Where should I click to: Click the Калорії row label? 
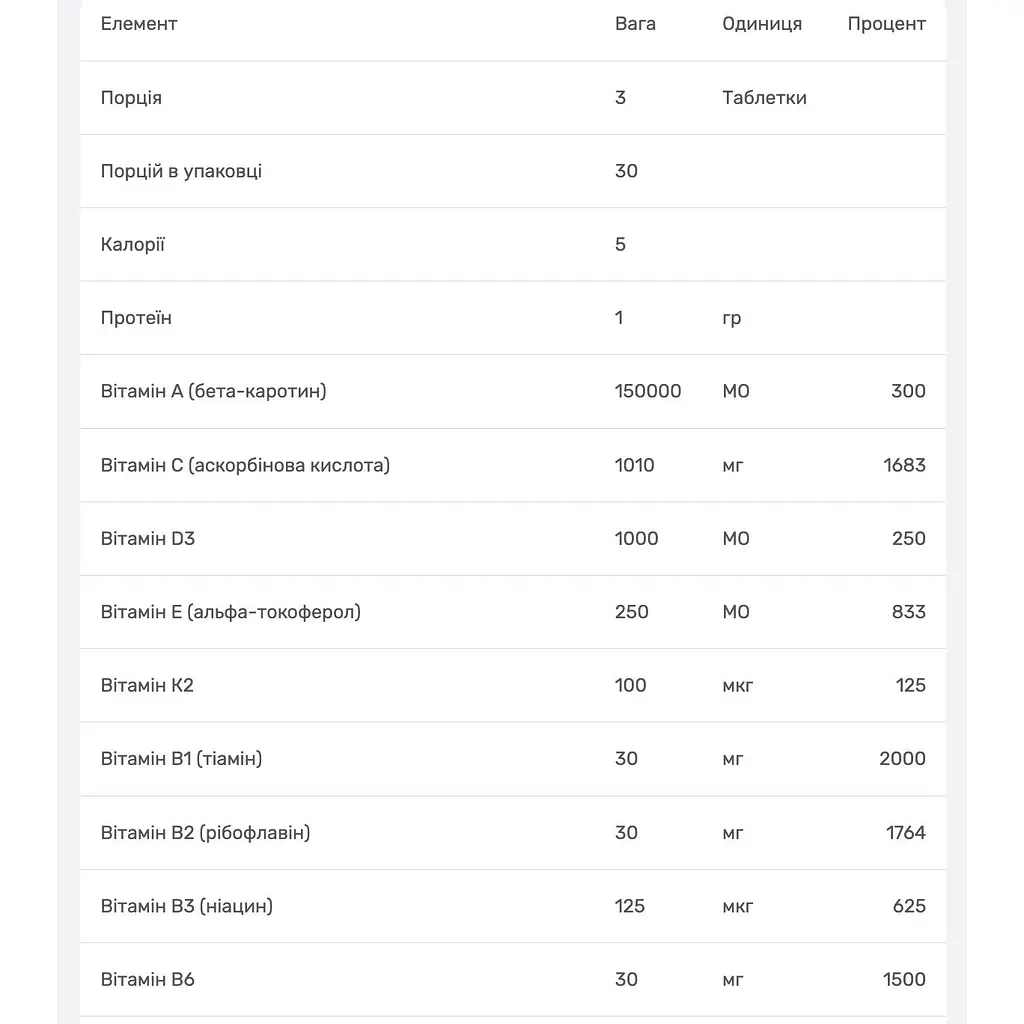(x=133, y=244)
